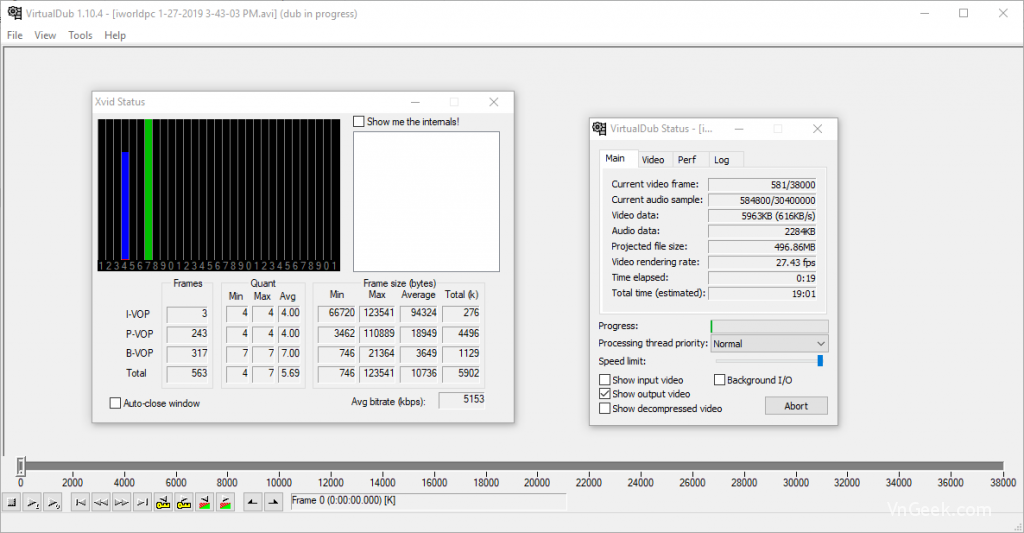The image size is (1024, 533).
Task: Click Projected file size value 496.86MB
Action: (762, 247)
